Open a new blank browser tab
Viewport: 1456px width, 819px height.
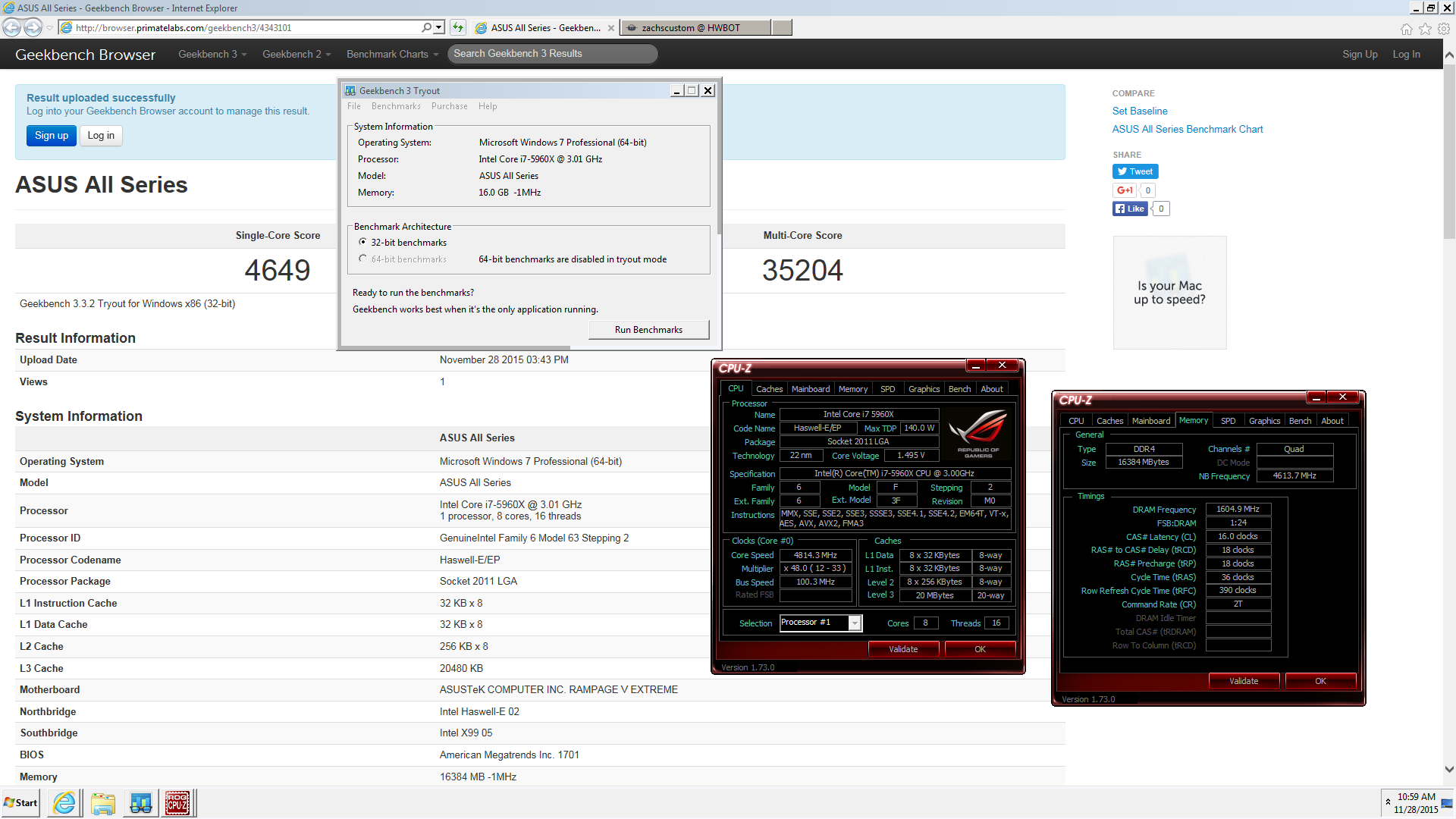782,28
